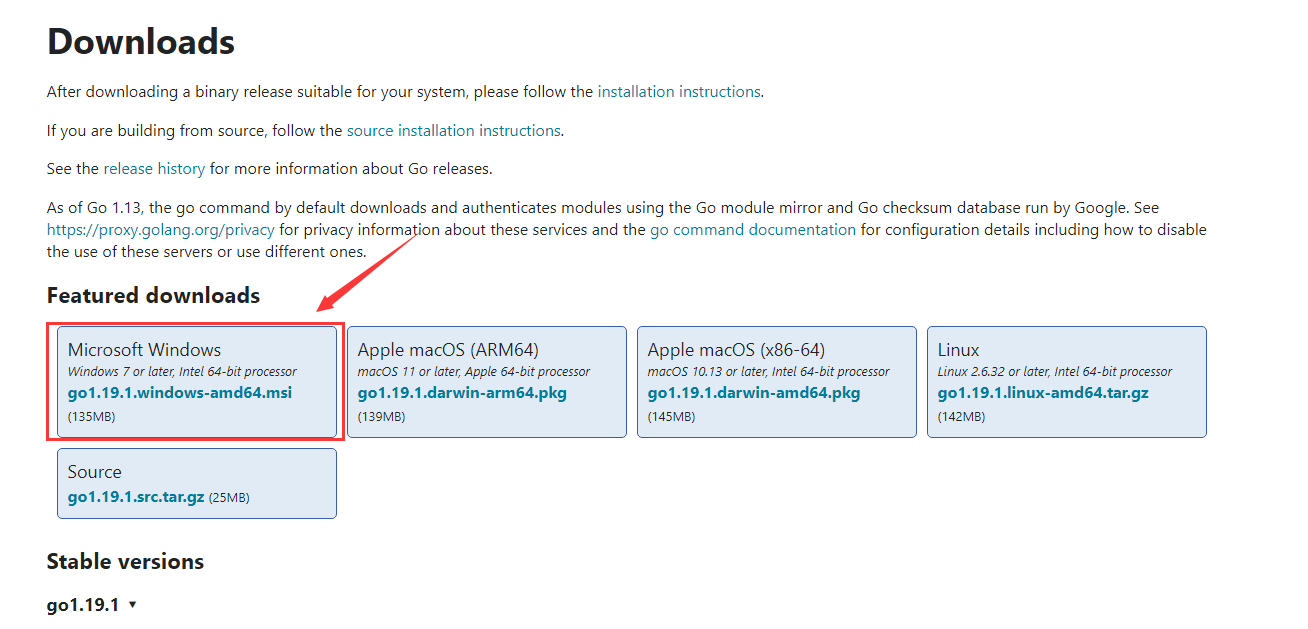Image resolution: width=1308 pixels, height=629 pixels.
Task: Click the 'Windows 7 or later' requirement text
Action: [182, 372]
